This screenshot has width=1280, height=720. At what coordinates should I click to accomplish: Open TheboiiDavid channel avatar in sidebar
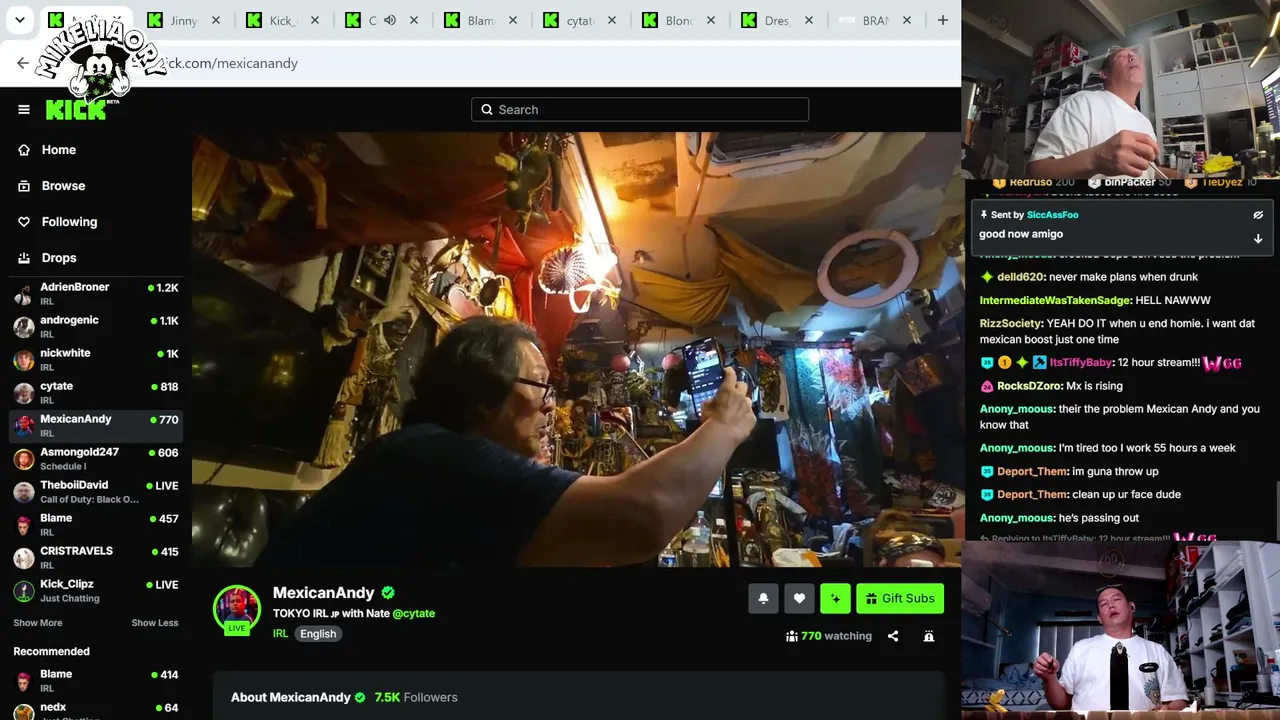pos(23,492)
